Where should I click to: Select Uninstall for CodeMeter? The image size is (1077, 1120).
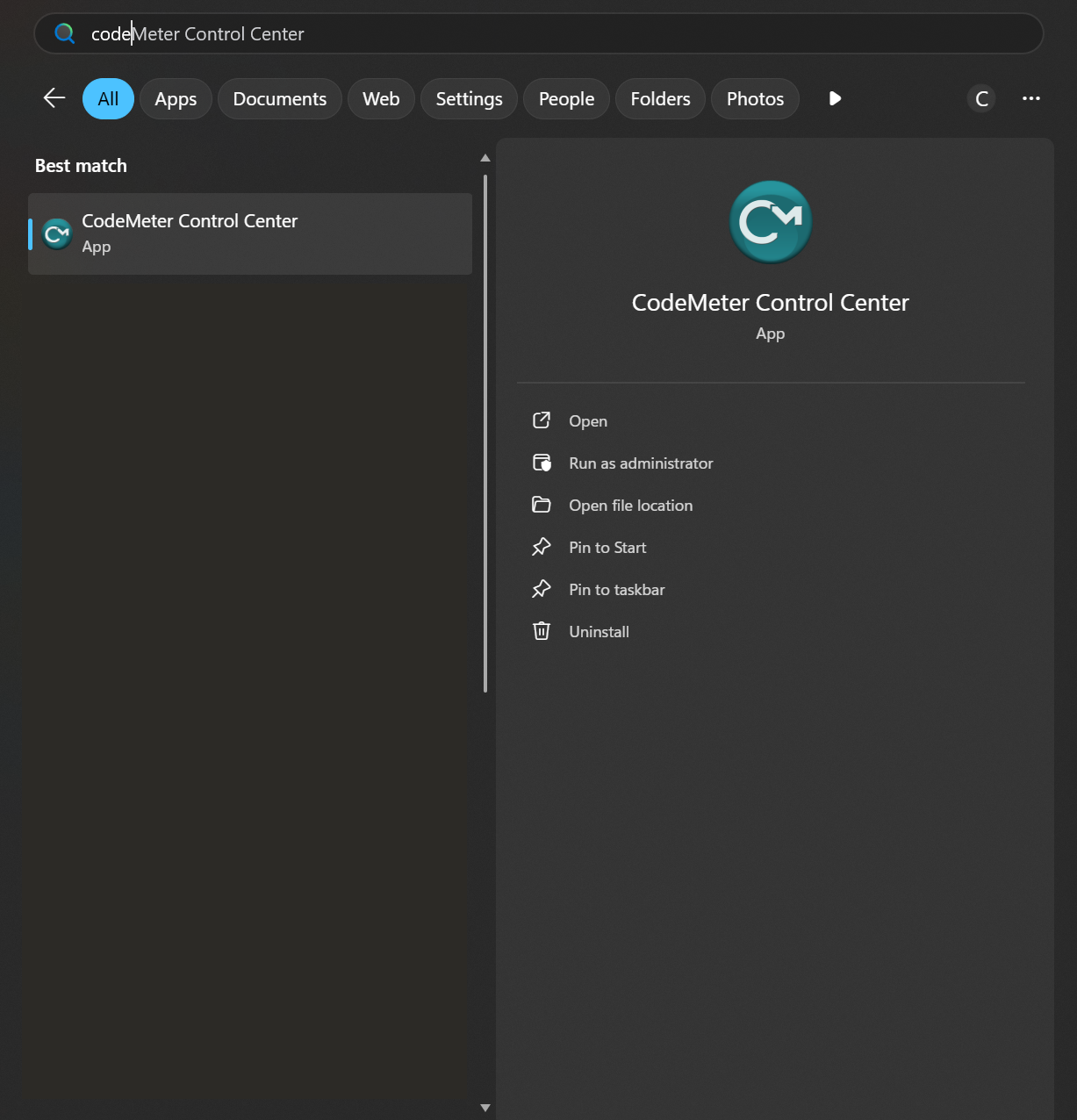pyautogui.click(x=600, y=632)
